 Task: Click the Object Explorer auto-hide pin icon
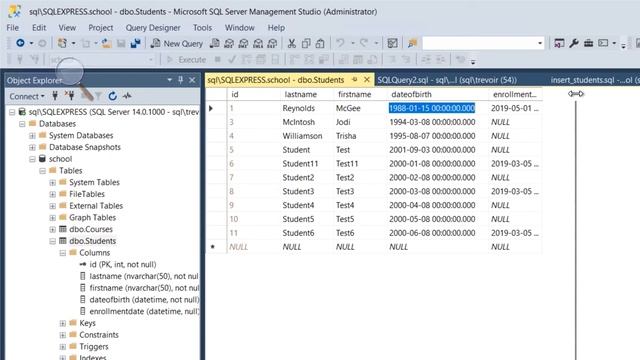click(x=180, y=80)
